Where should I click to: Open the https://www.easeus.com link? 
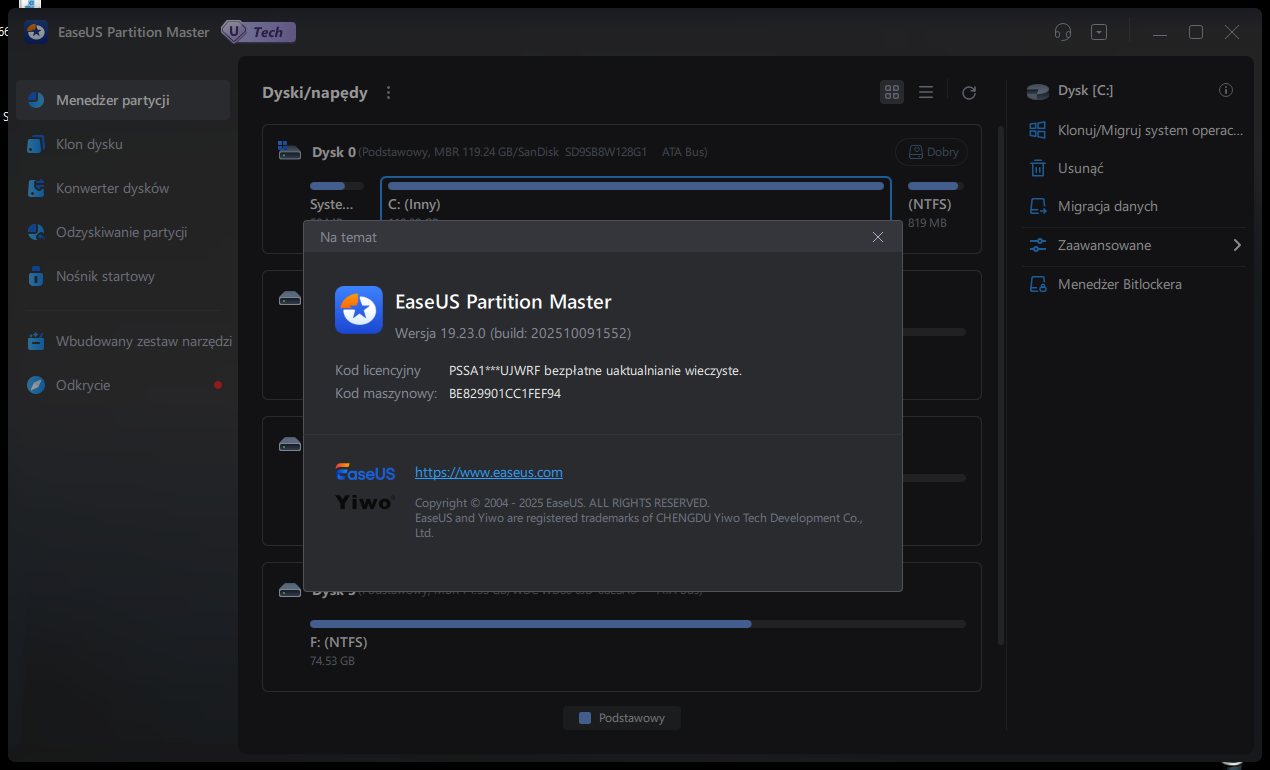489,472
